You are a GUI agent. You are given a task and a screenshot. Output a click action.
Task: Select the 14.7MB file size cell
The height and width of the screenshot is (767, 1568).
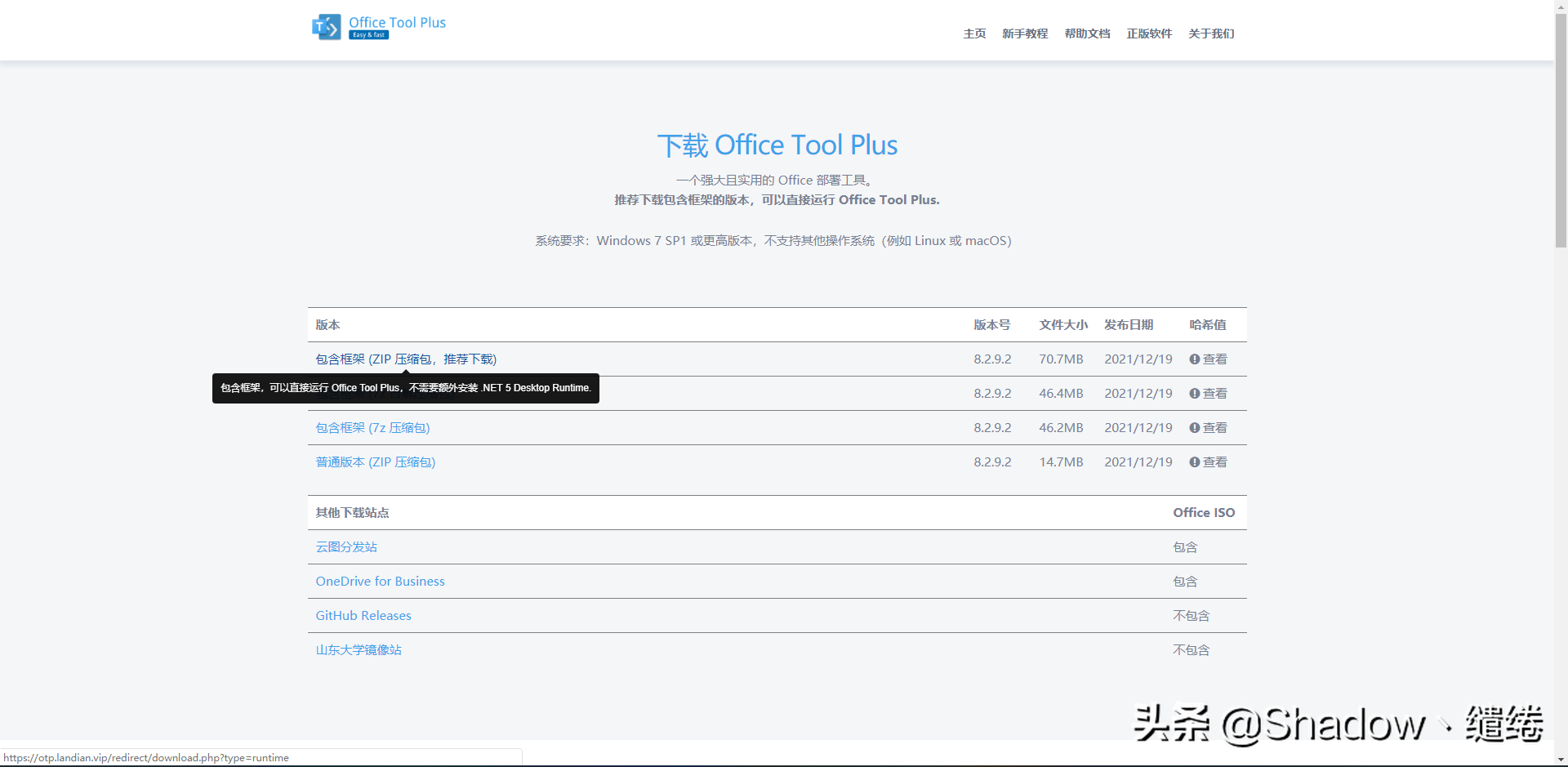(1061, 462)
